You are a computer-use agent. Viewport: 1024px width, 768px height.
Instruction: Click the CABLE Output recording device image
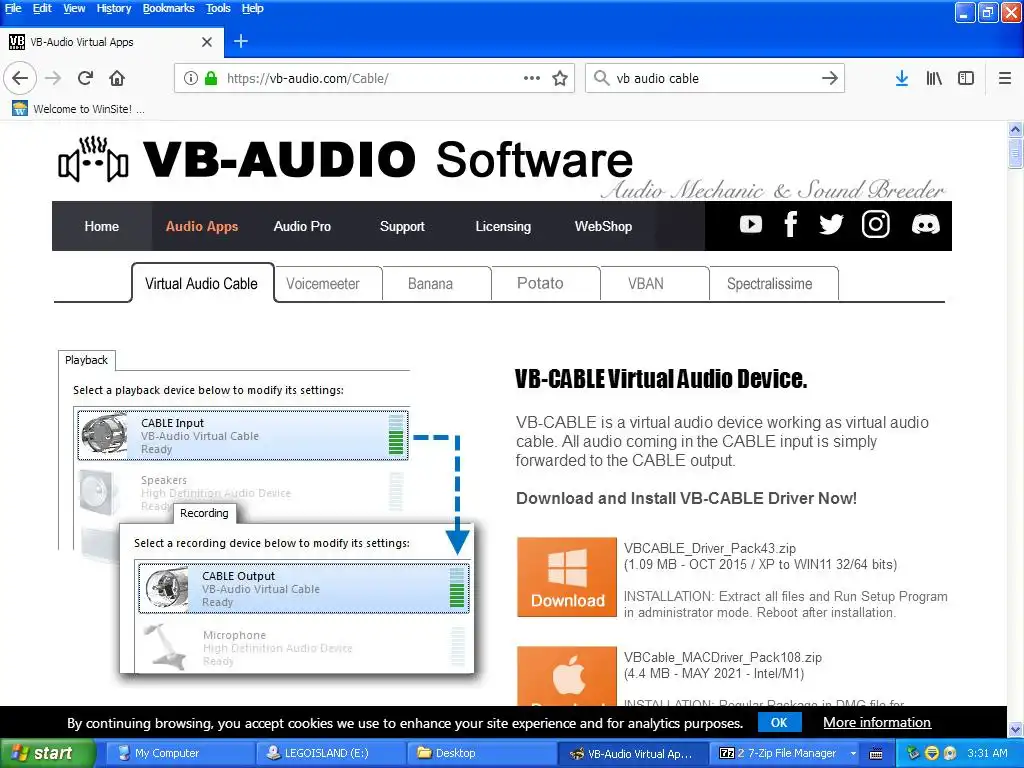coord(167,588)
